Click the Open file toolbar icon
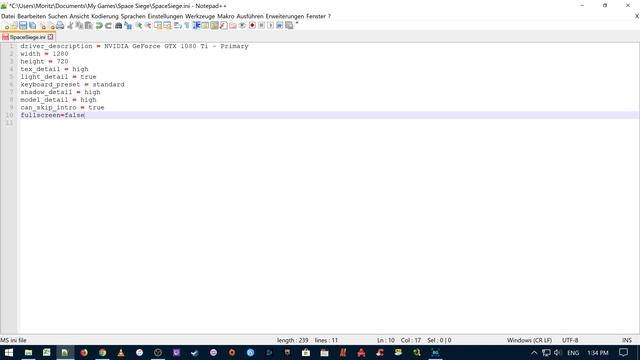 click(14, 26)
